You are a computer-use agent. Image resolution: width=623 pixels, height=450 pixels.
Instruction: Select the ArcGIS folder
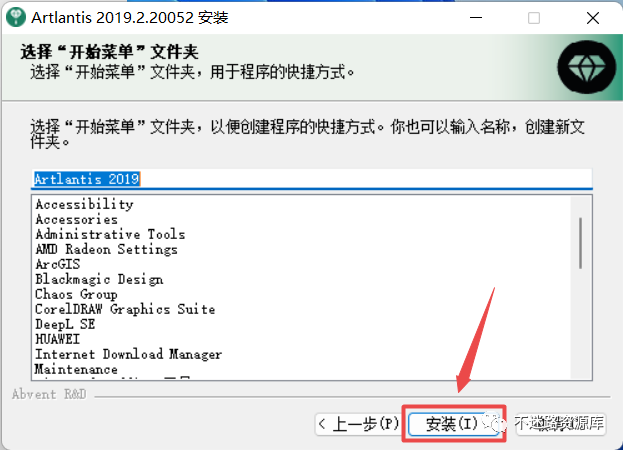point(58,264)
